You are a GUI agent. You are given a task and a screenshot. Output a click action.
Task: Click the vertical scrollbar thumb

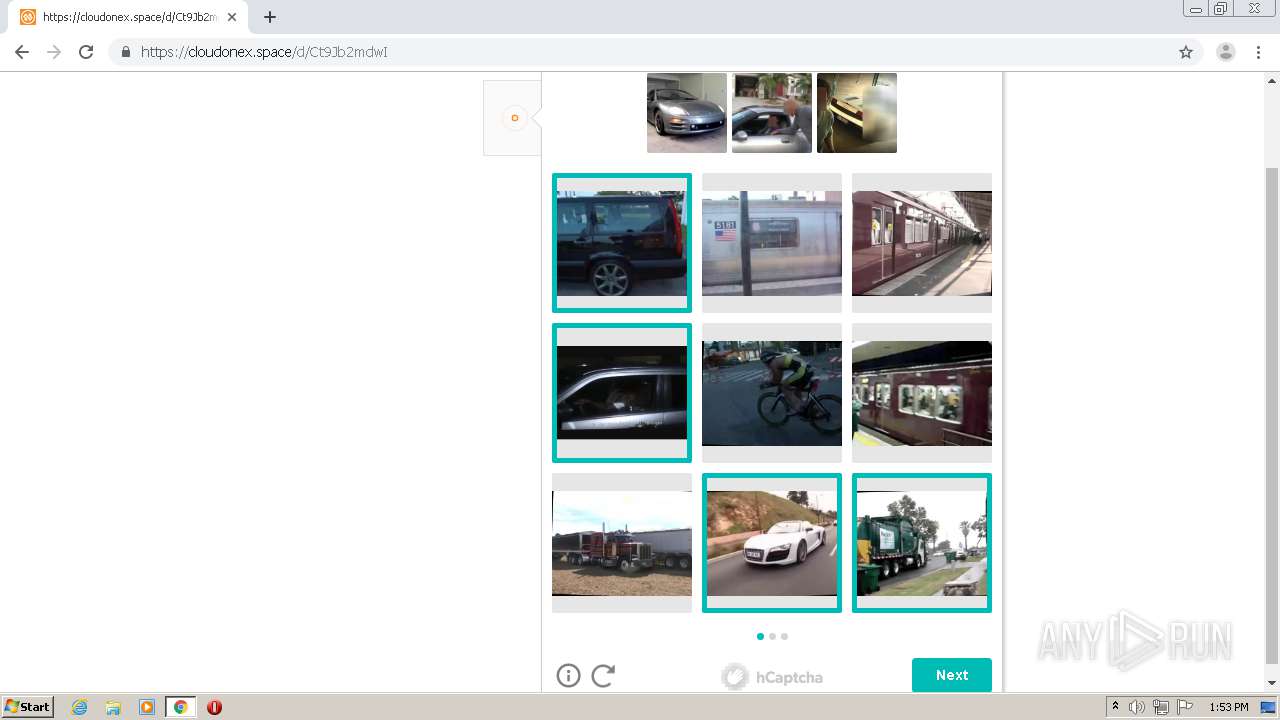tap(1272, 415)
